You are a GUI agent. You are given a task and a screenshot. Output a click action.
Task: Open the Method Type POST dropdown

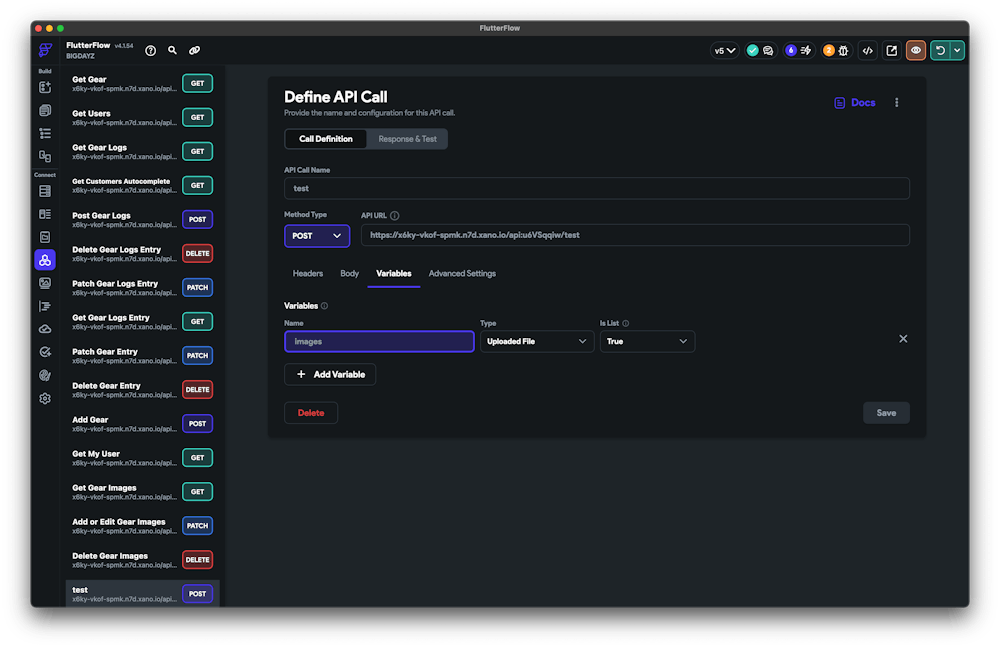pos(317,236)
